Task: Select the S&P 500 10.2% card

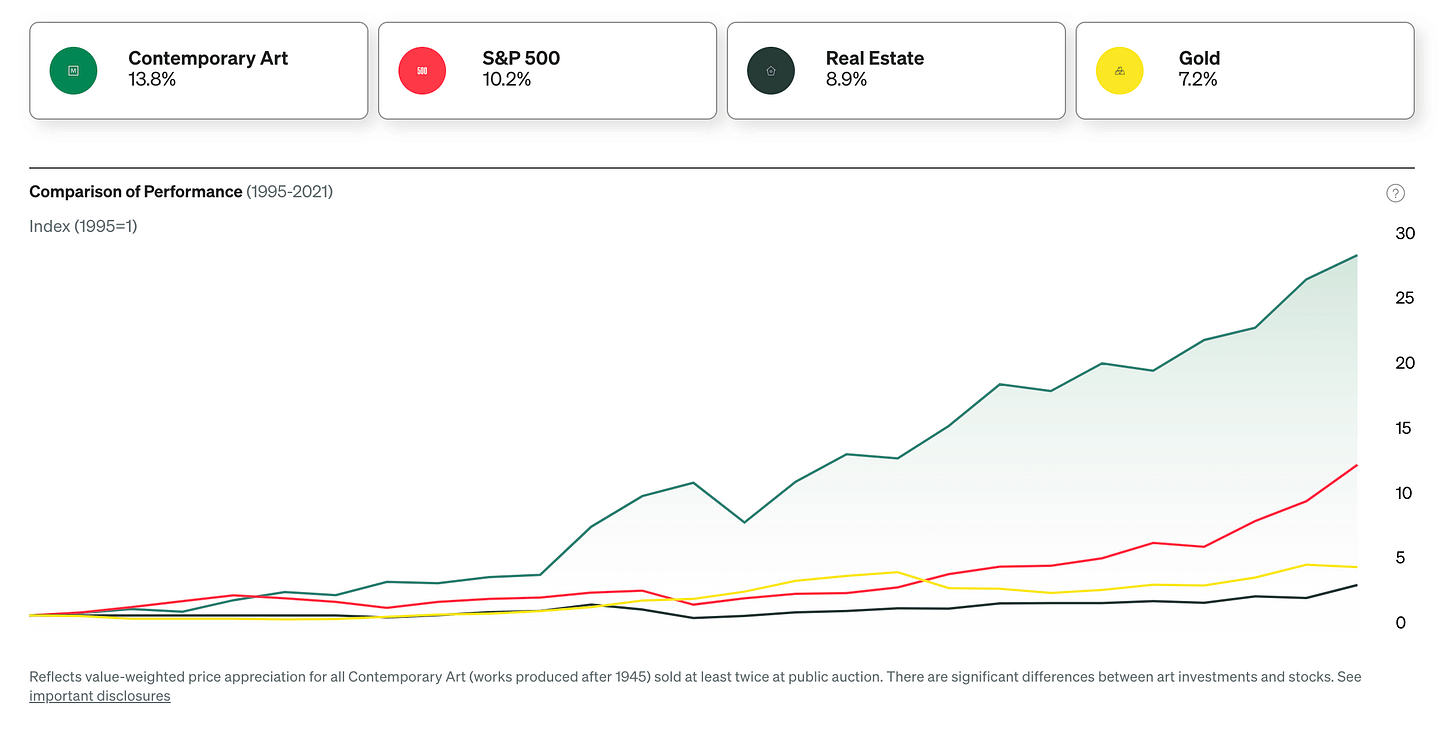Action: 548,71
